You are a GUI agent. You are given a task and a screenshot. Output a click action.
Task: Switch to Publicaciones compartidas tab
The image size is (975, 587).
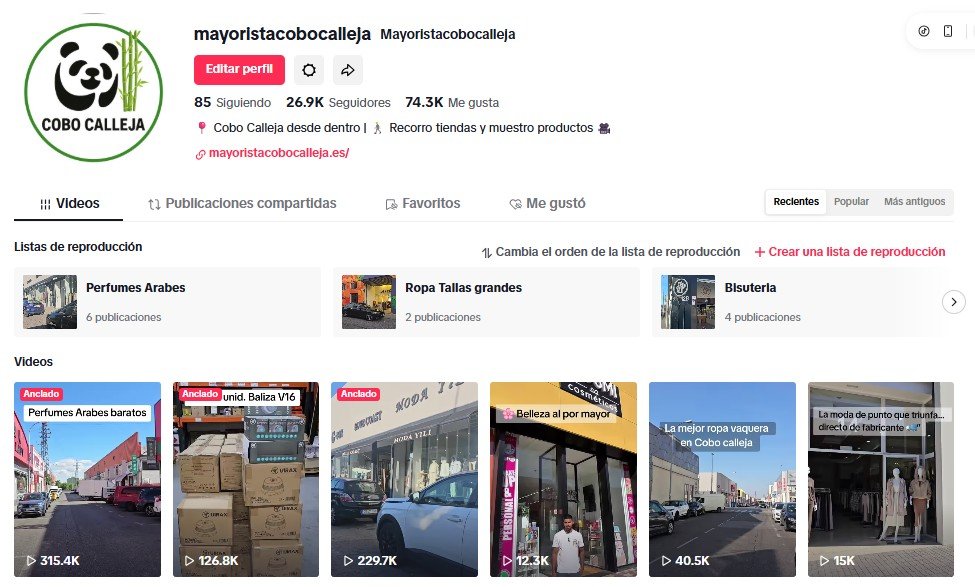[x=242, y=204]
